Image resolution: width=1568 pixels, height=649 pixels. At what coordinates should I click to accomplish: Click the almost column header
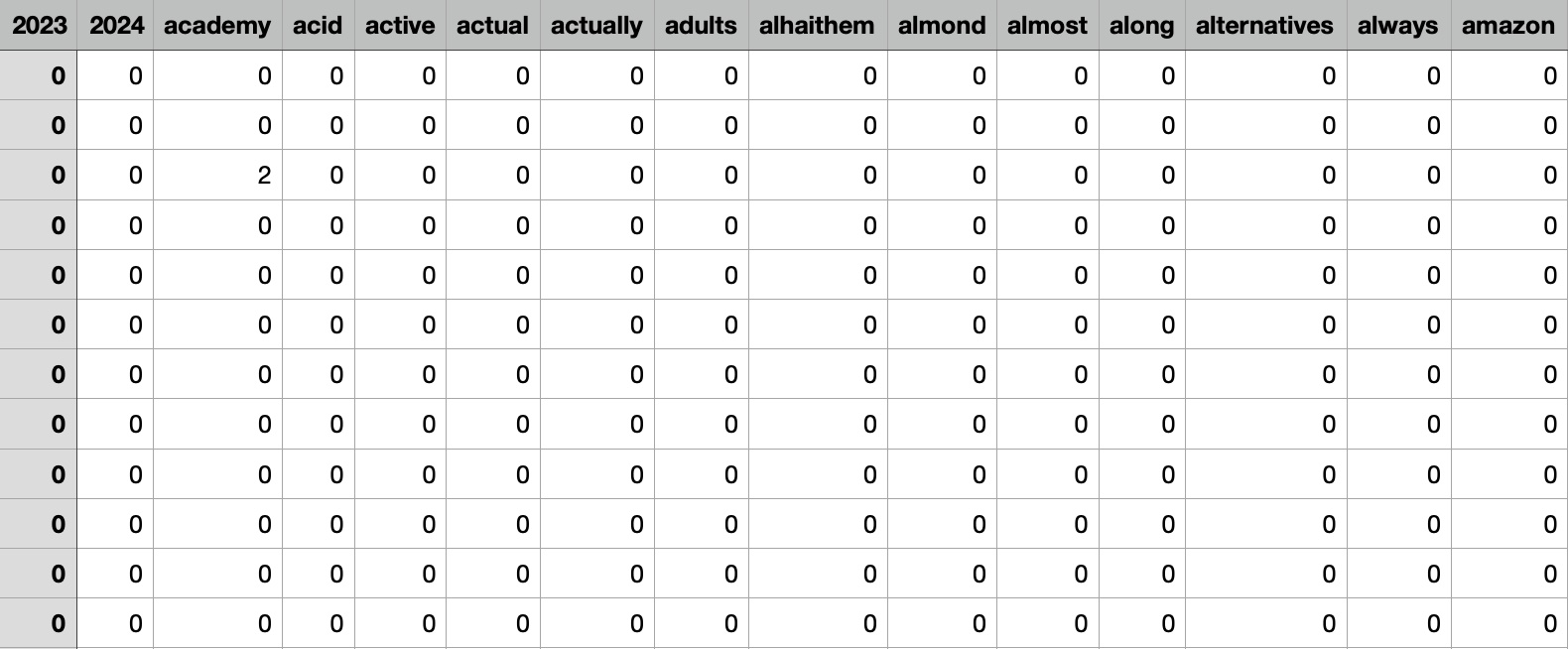(x=1047, y=26)
